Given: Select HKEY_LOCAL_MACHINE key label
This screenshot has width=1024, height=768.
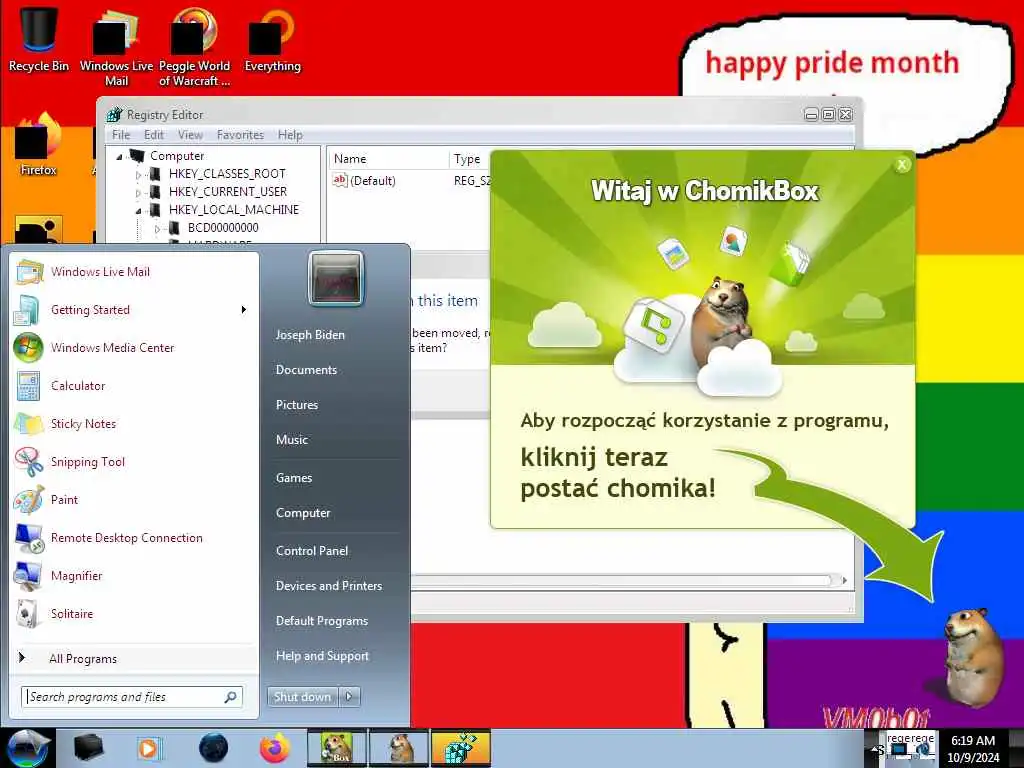Looking at the screenshot, I should 234,210.
